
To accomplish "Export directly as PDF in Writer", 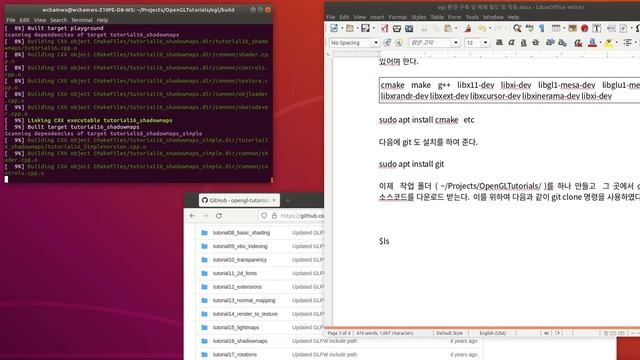I will tap(384, 28).
